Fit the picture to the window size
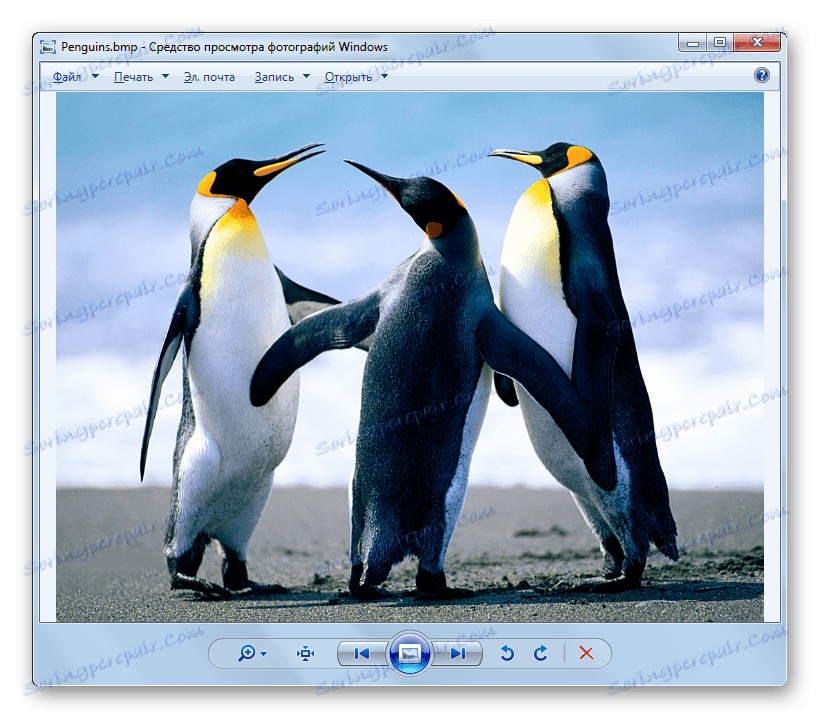This screenshot has height=719, width=820. 305,653
